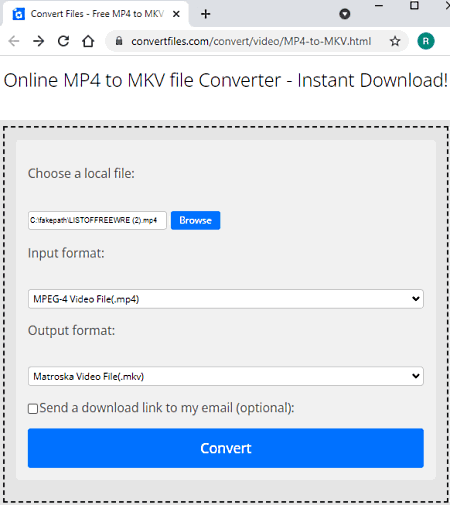Image resolution: width=450 pixels, height=505 pixels.
Task: Reload the page with the refresh icon
Action: (x=63, y=41)
